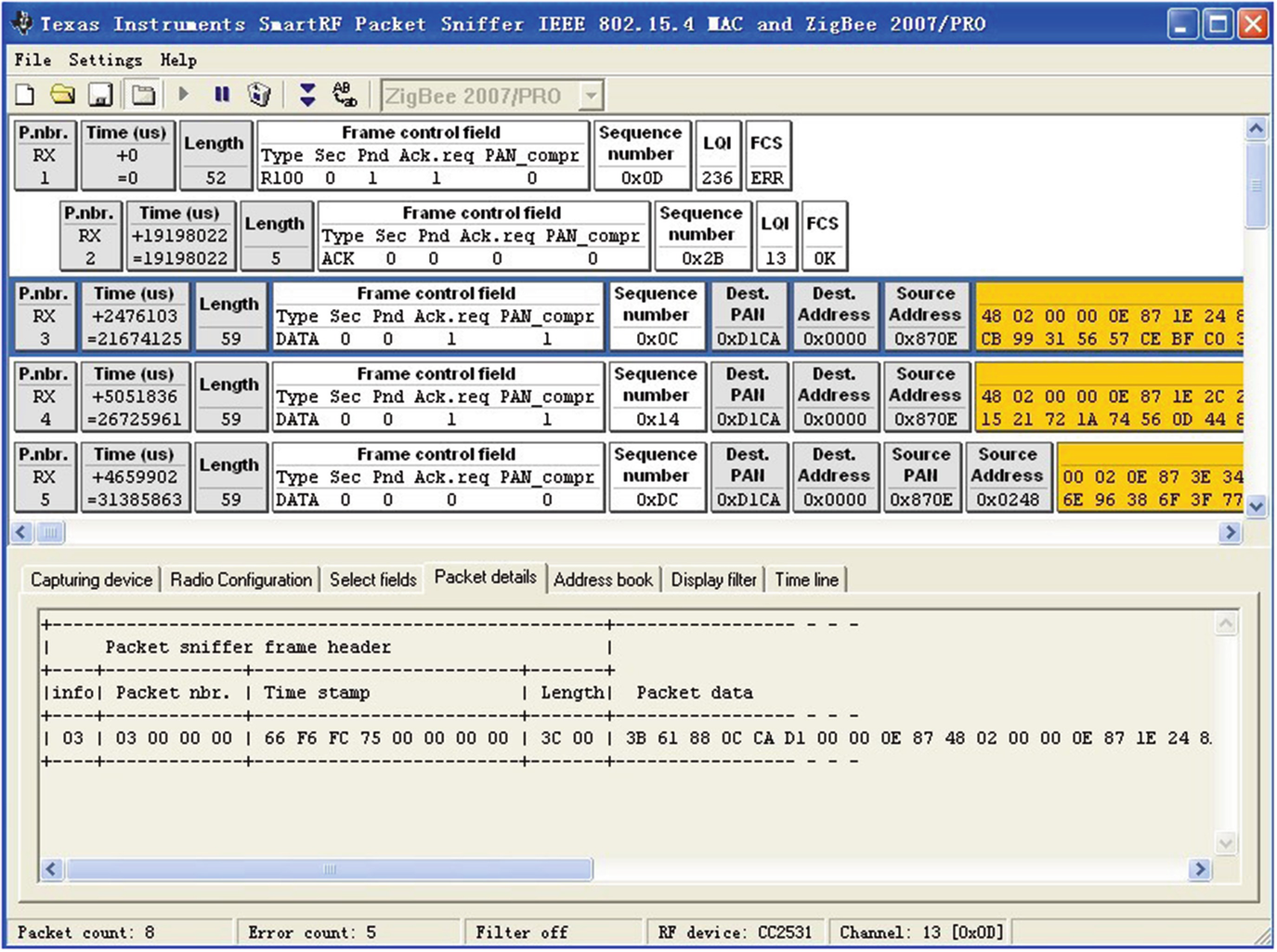Open the File menu
1277x952 pixels.
[x=33, y=60]
